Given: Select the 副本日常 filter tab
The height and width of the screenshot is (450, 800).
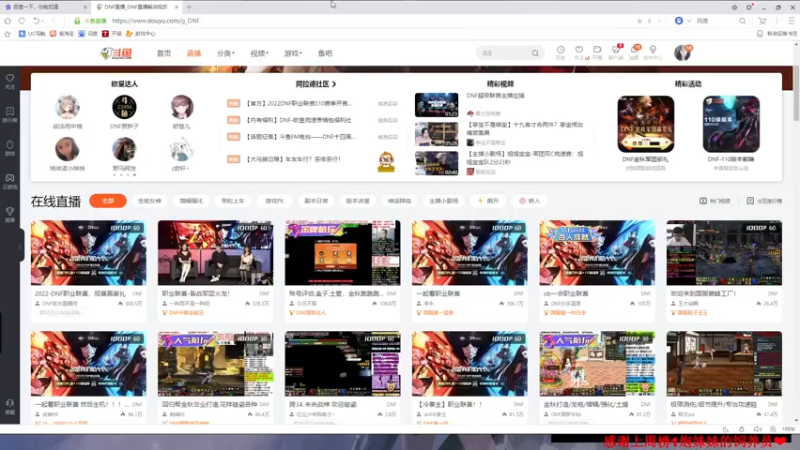Looking at the screenshot, I should pos(316,201).
